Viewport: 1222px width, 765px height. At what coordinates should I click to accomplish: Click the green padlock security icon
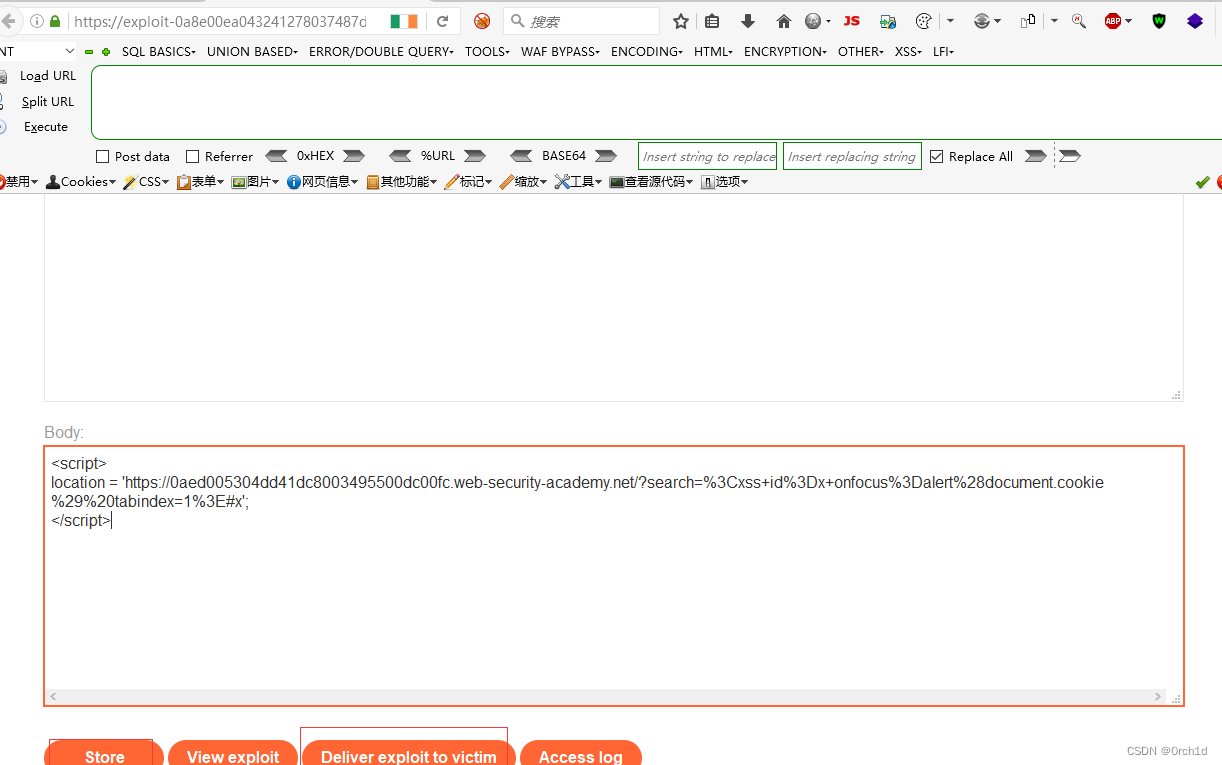pyautogui.click(x=55, y=21)
